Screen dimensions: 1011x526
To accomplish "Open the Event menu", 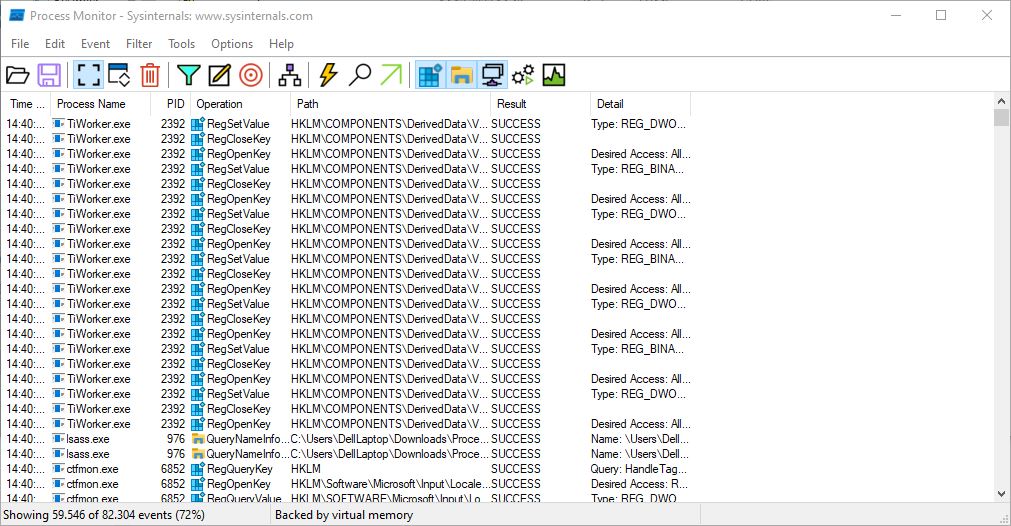I will (x=95, y=44).
